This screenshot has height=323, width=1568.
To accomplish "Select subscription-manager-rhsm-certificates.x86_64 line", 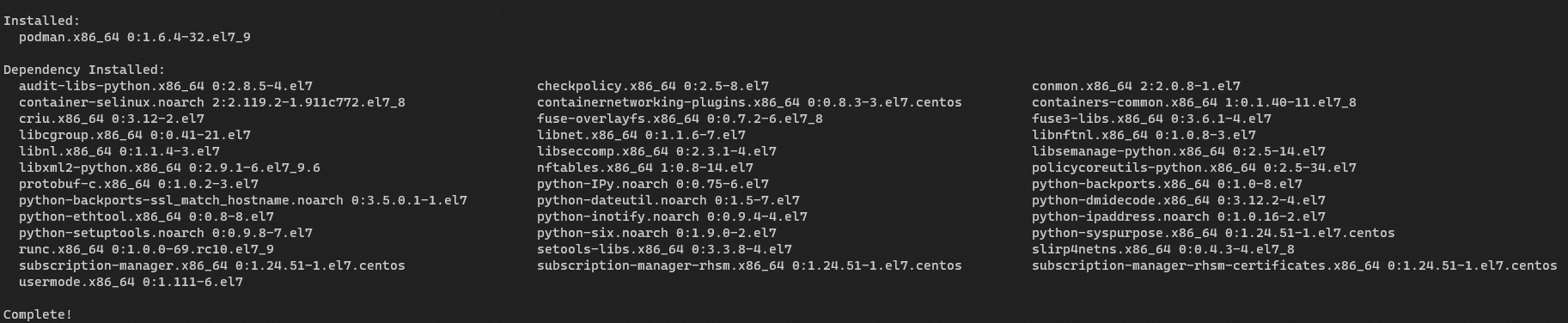I will 1295,265.
